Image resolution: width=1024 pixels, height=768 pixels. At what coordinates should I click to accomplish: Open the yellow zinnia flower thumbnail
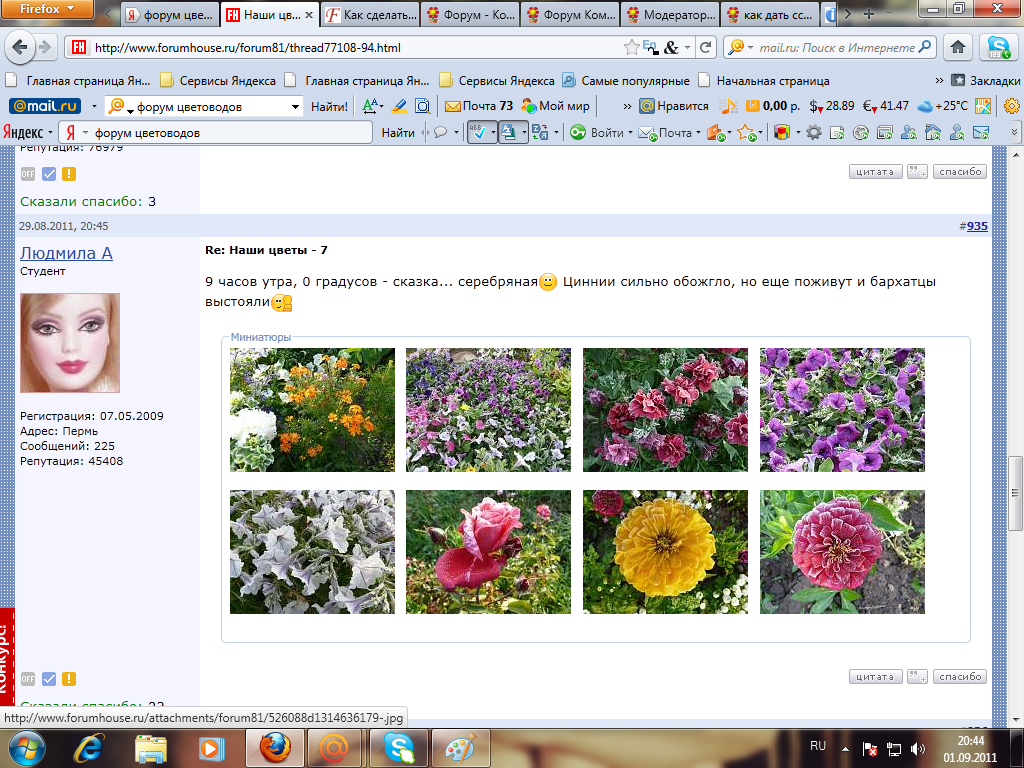click(665, 552)
